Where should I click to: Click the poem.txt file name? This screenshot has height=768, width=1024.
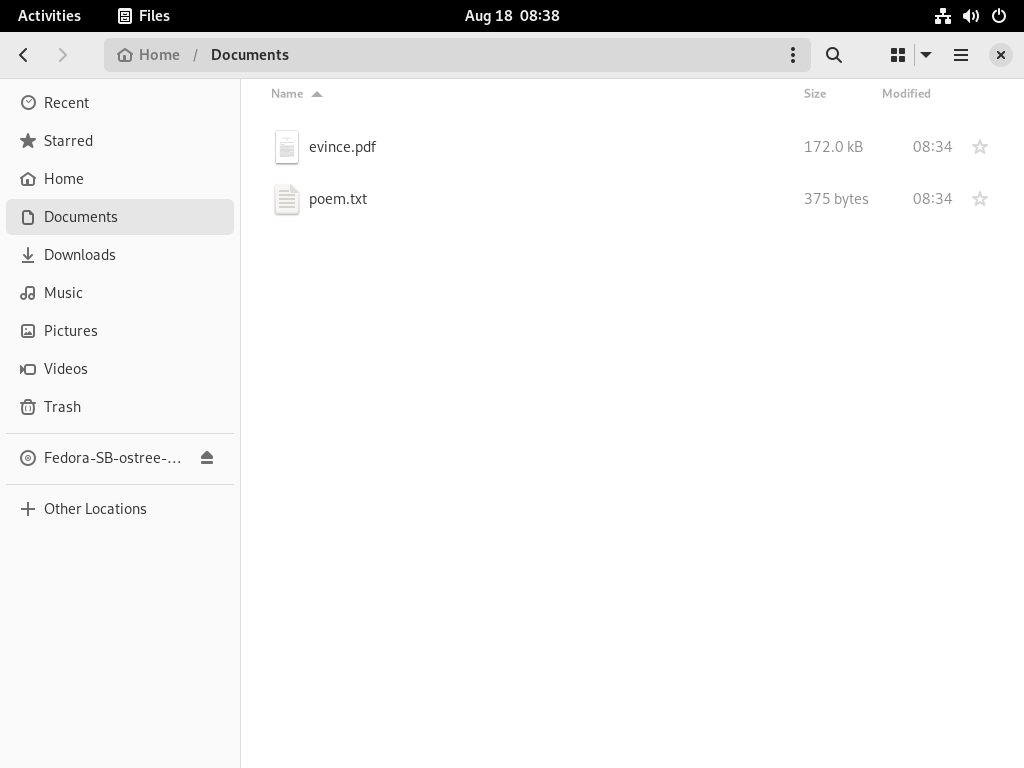point(338,199)
